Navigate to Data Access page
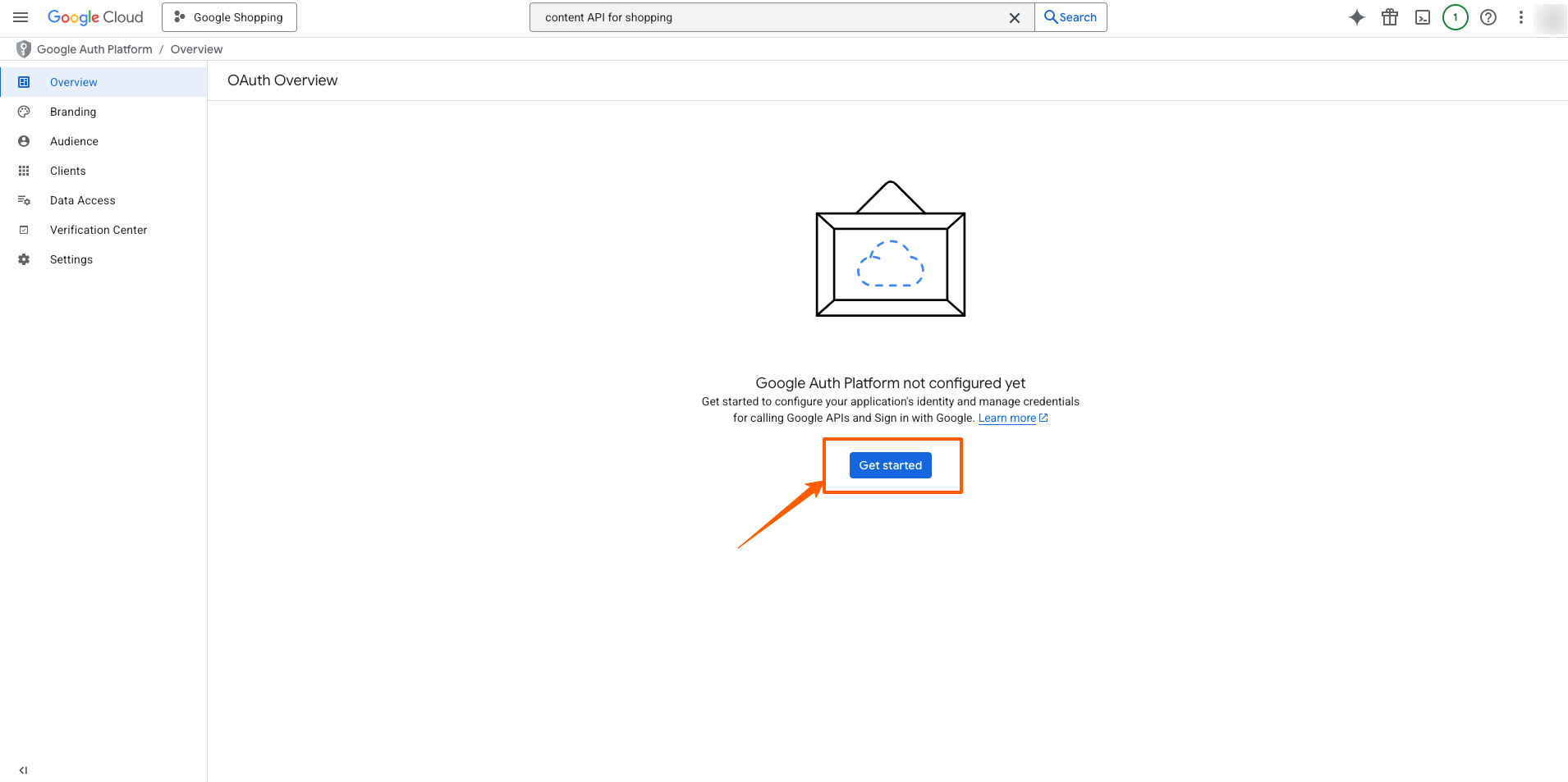 (82, 200)
